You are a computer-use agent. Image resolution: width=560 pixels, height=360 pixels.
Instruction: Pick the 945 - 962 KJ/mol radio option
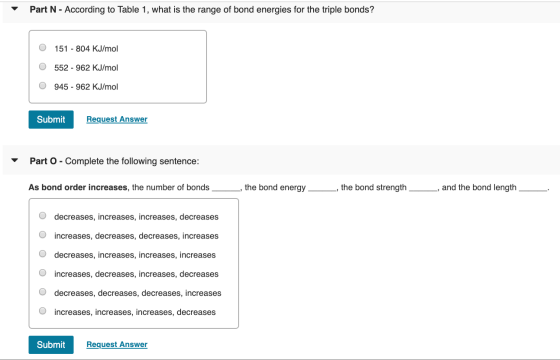[42, 86]
